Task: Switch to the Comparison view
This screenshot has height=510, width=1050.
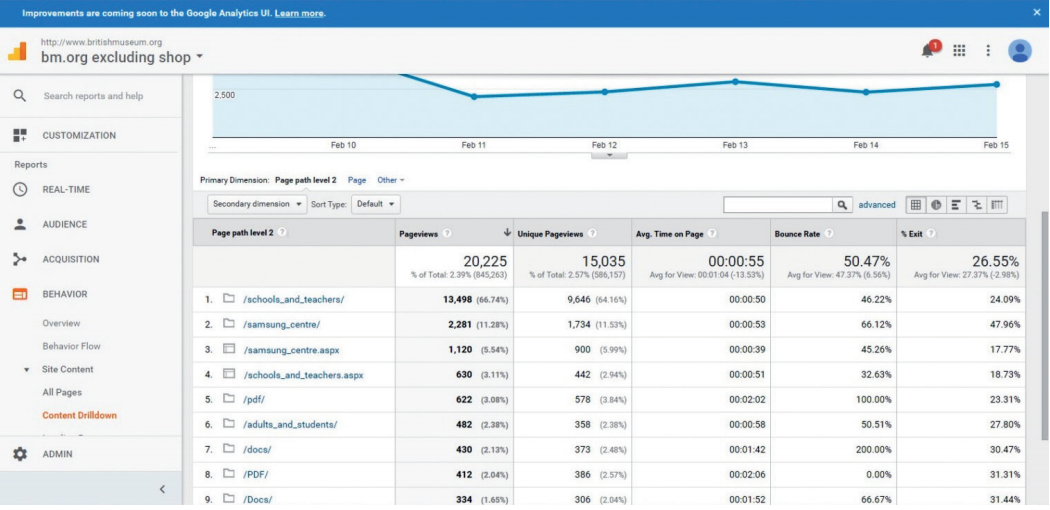Action: coord(976,205)
